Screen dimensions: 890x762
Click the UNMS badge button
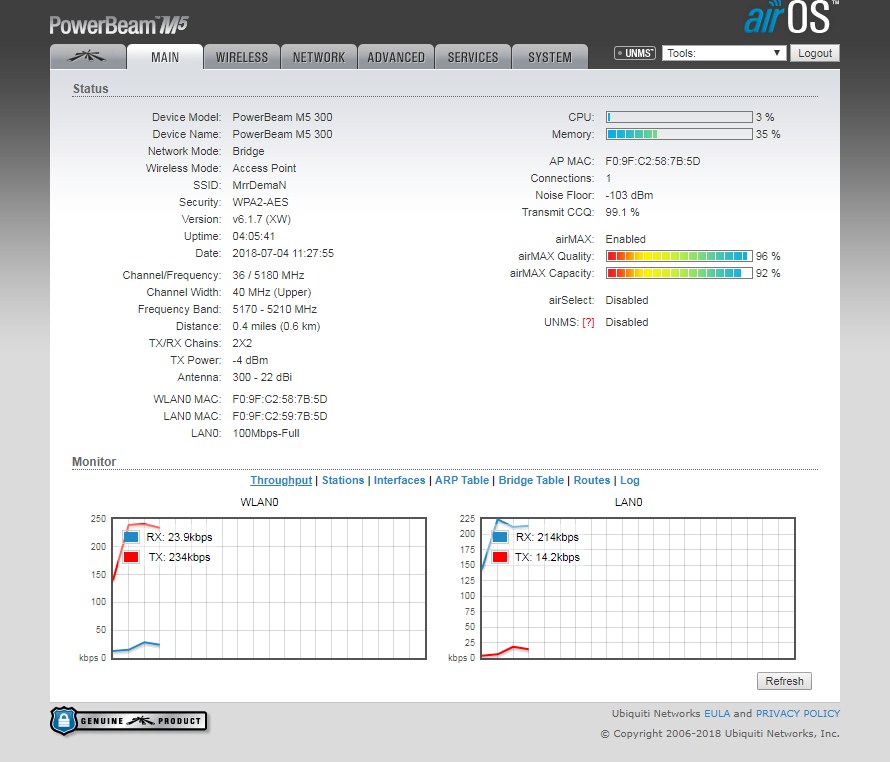click(635, 53)
